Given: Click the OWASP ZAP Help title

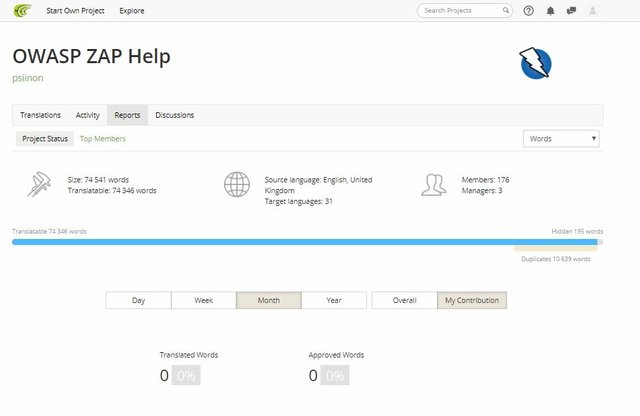Looking at the screenshot, I should [91, 56].
